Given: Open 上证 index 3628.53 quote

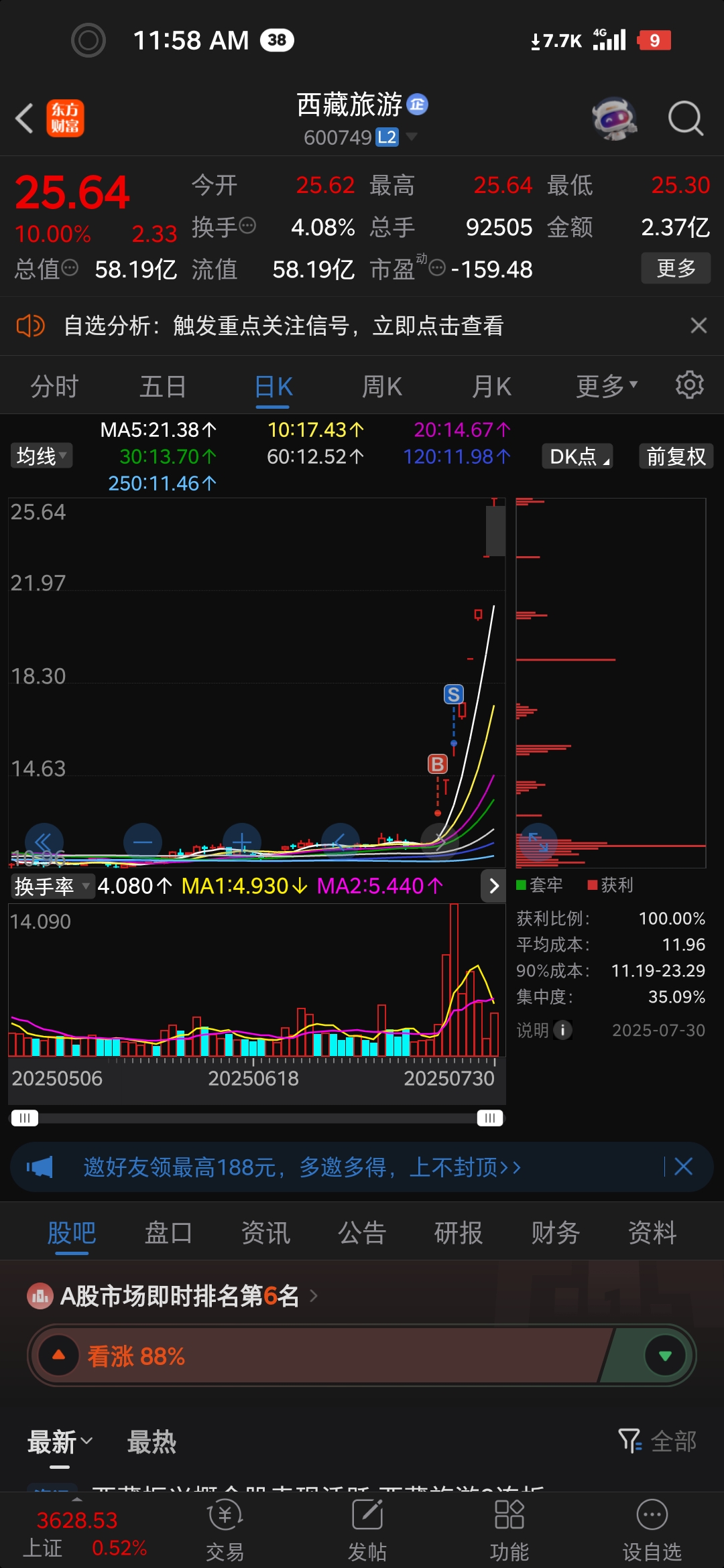Looking at the screenshot, I should [x=84, y=1534].
